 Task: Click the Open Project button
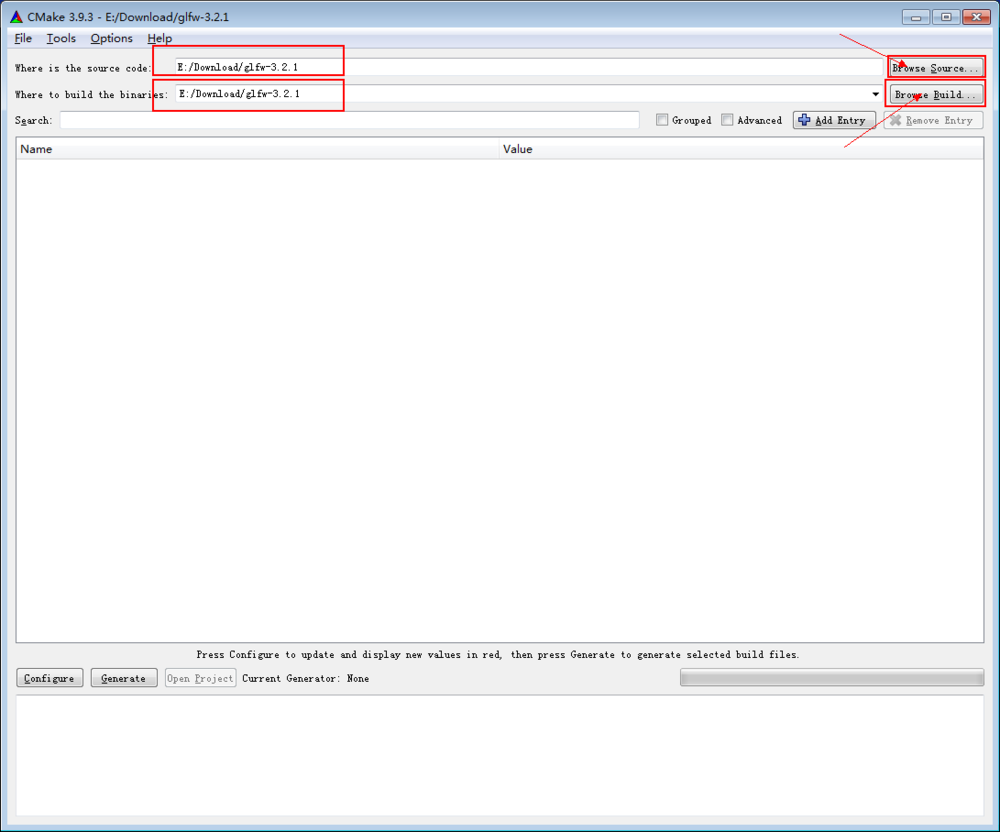(x=200, y=678)
